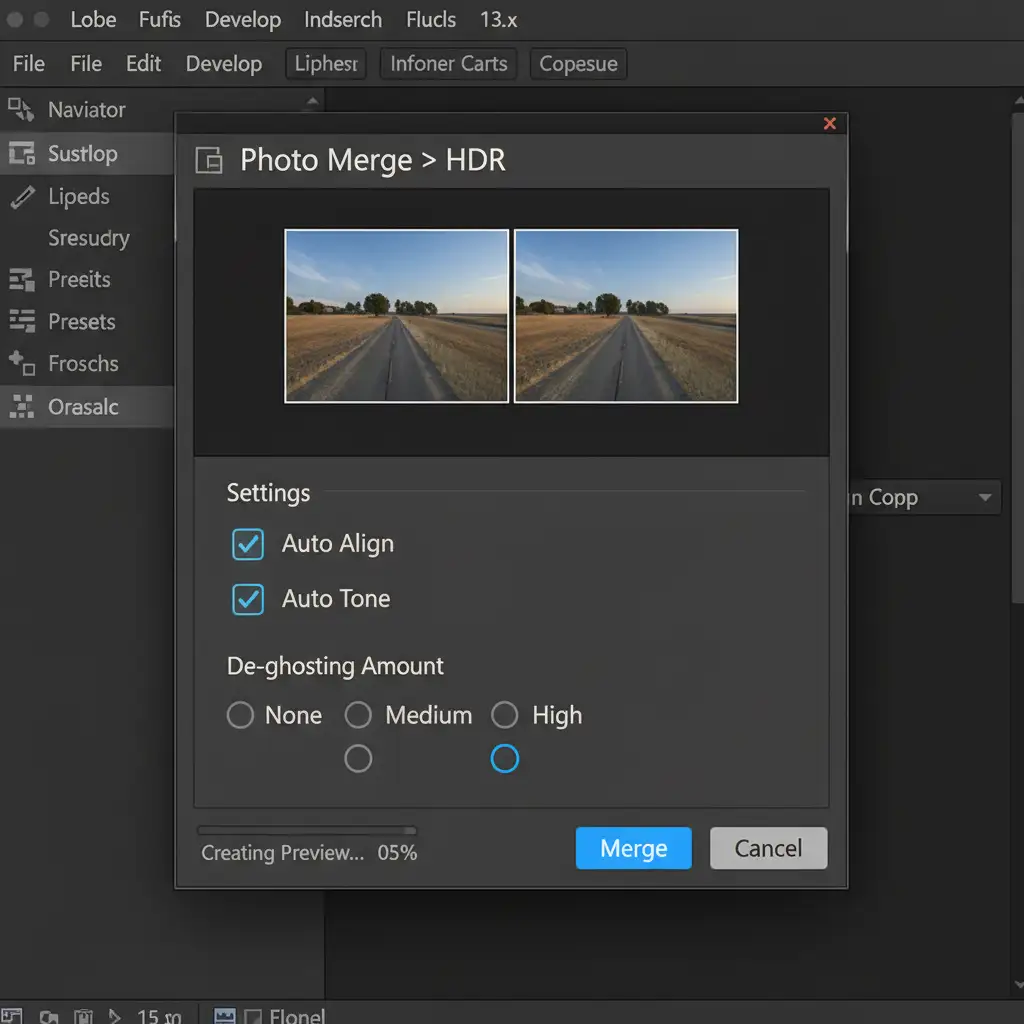The height and width of the screenshot is (1024, 1024).
Task: Open the Edit menu
Action: (143, 64)
